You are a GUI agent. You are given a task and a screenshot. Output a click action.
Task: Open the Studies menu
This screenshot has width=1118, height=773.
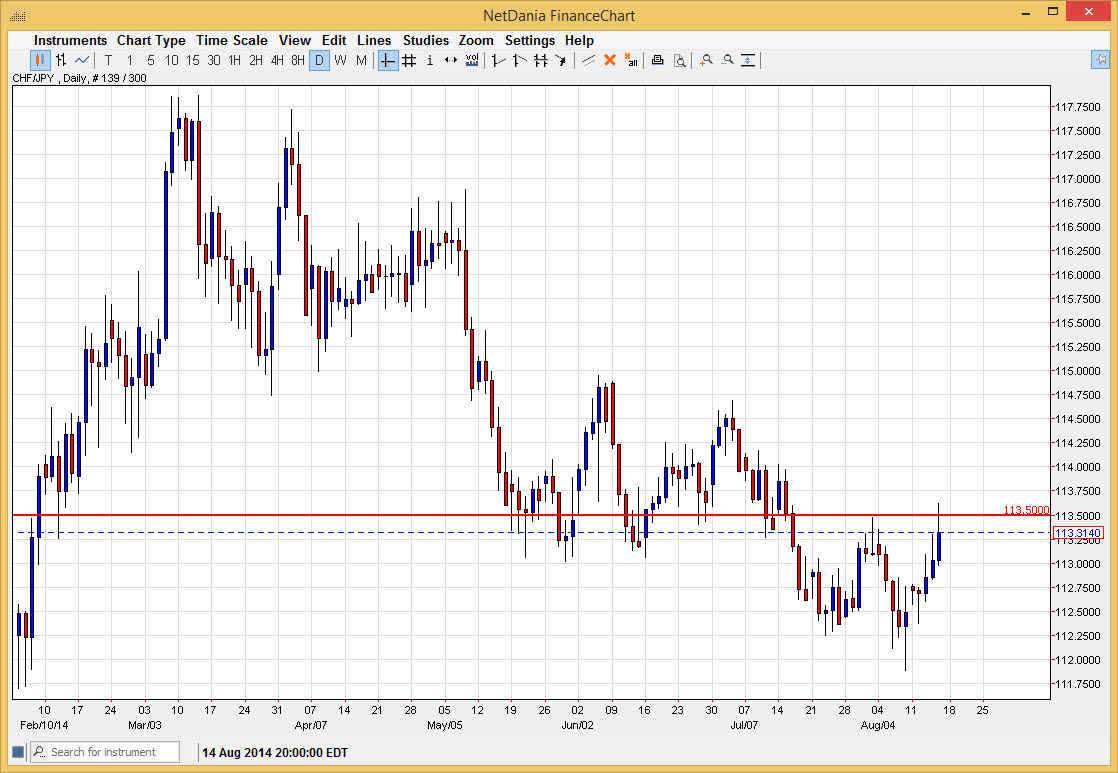point(426,40)
